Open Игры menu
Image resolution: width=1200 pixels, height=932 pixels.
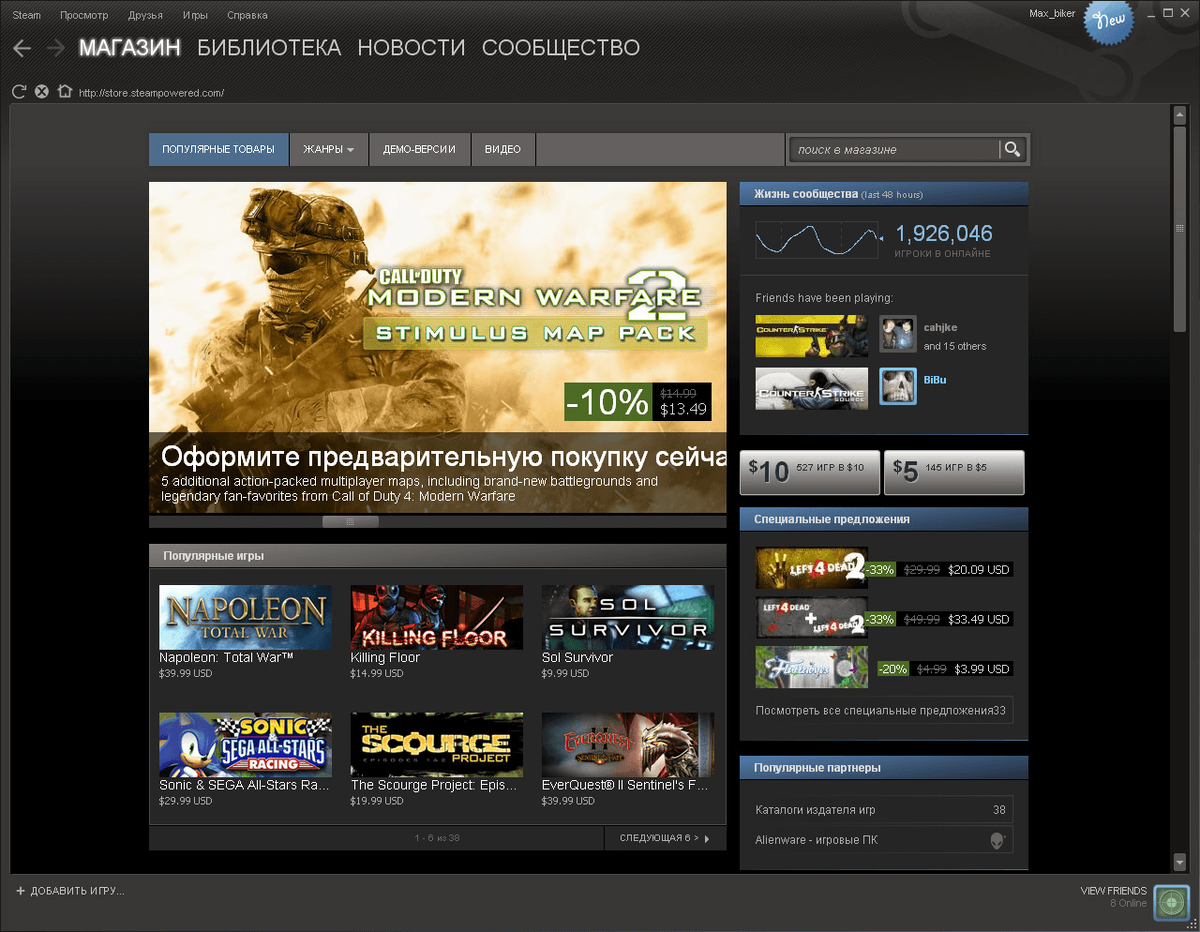coord(196,15)
